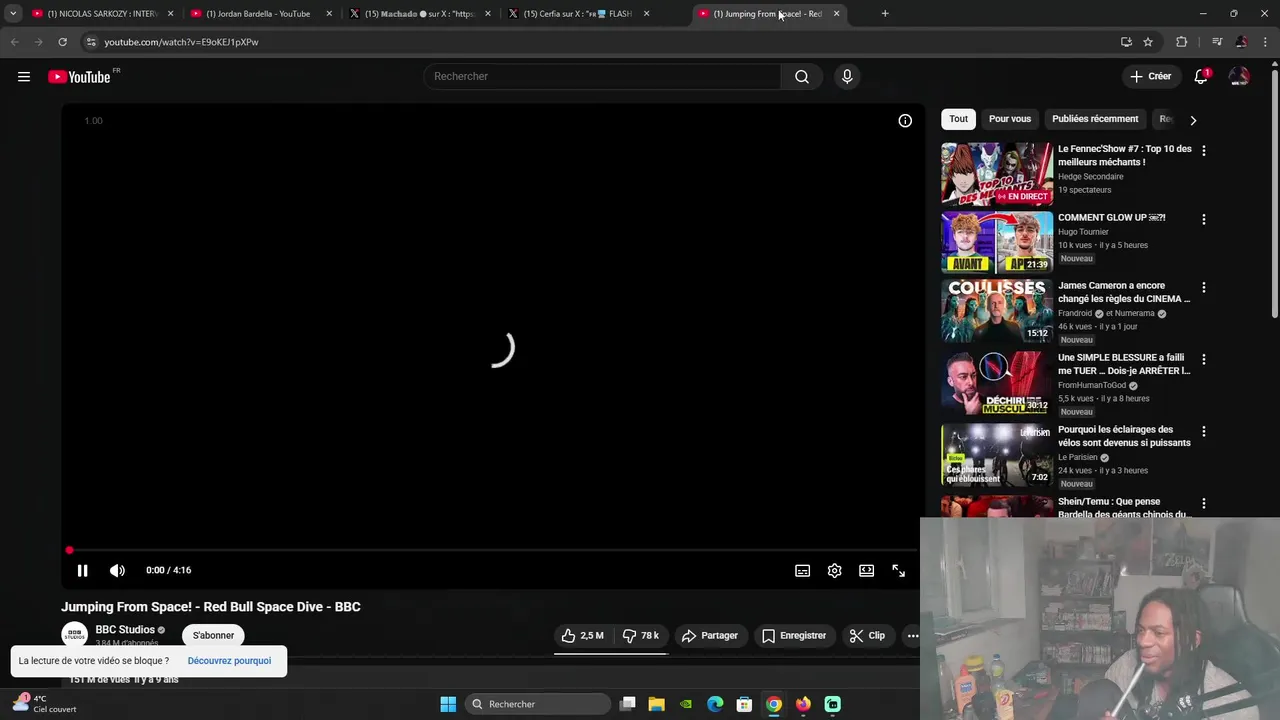The image size is (1280, 720).
Task: Switch to NICOLAS SARKOZY browser tab
Action: (x=102, y=14)
